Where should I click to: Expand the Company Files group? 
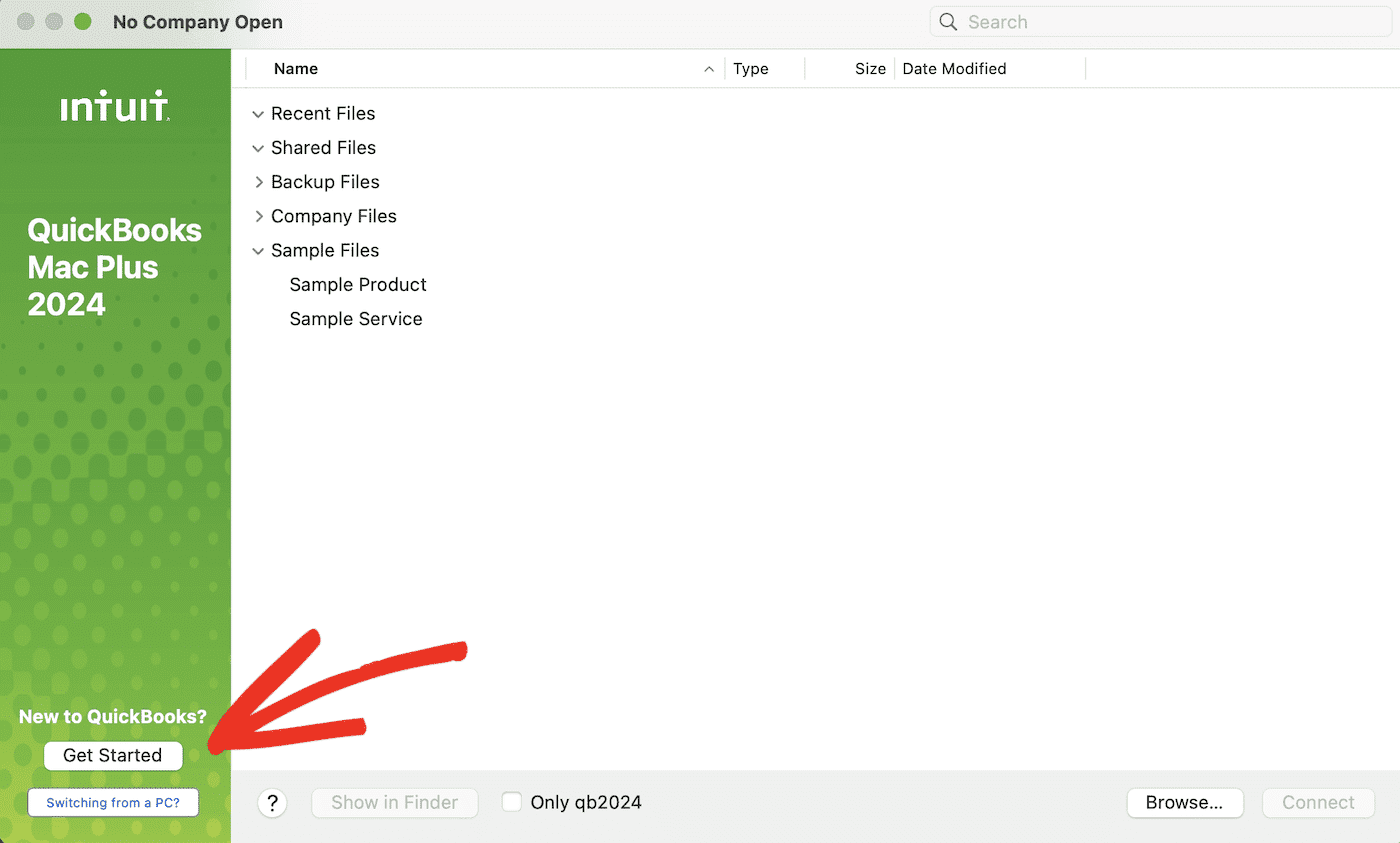pyautogui.click(x=258, y=216)
